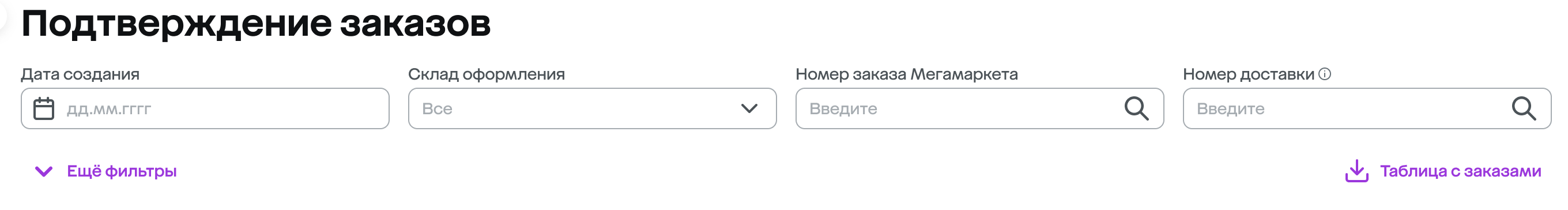
Task: Click the Номер доставки label text
Action: point(1248,74)
